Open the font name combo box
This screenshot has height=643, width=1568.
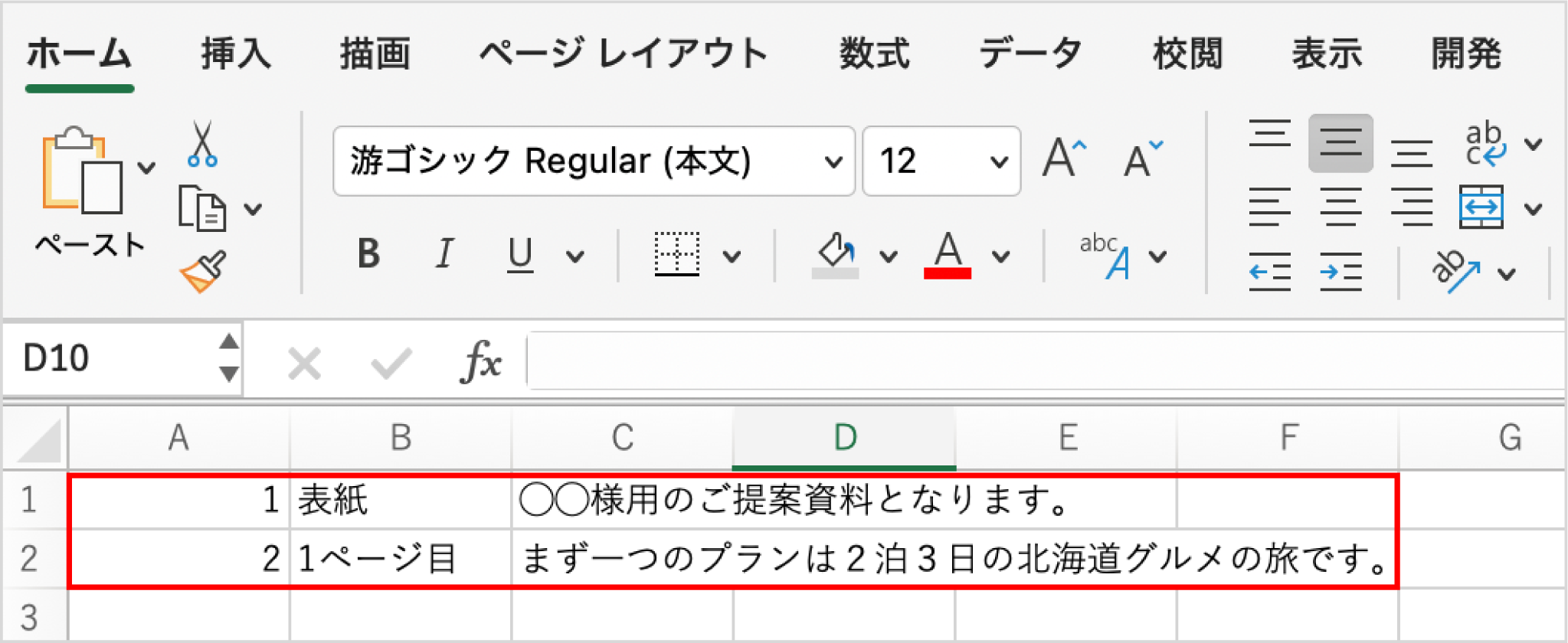594,161
